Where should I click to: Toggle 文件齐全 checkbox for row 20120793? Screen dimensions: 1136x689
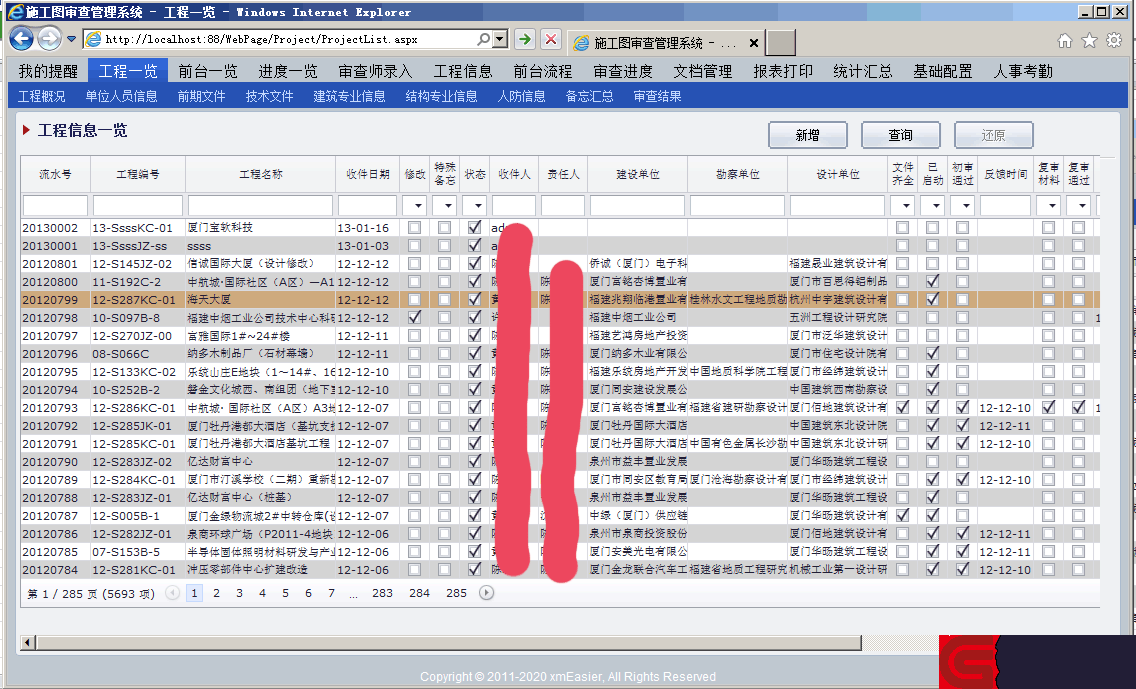[902, 407]
